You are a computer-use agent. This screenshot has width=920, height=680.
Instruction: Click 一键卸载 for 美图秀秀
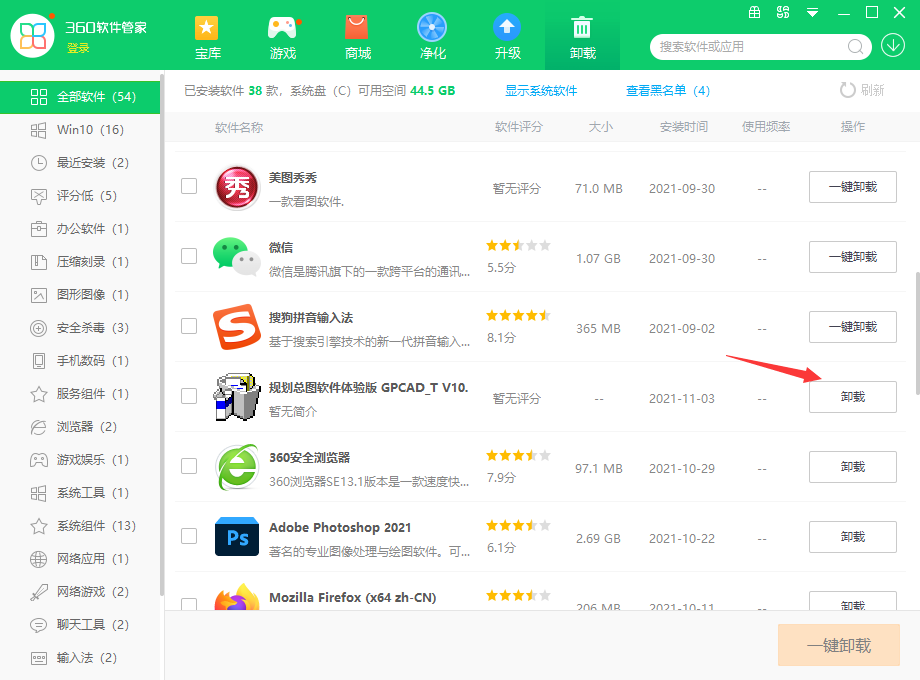[x=853, y=187]
